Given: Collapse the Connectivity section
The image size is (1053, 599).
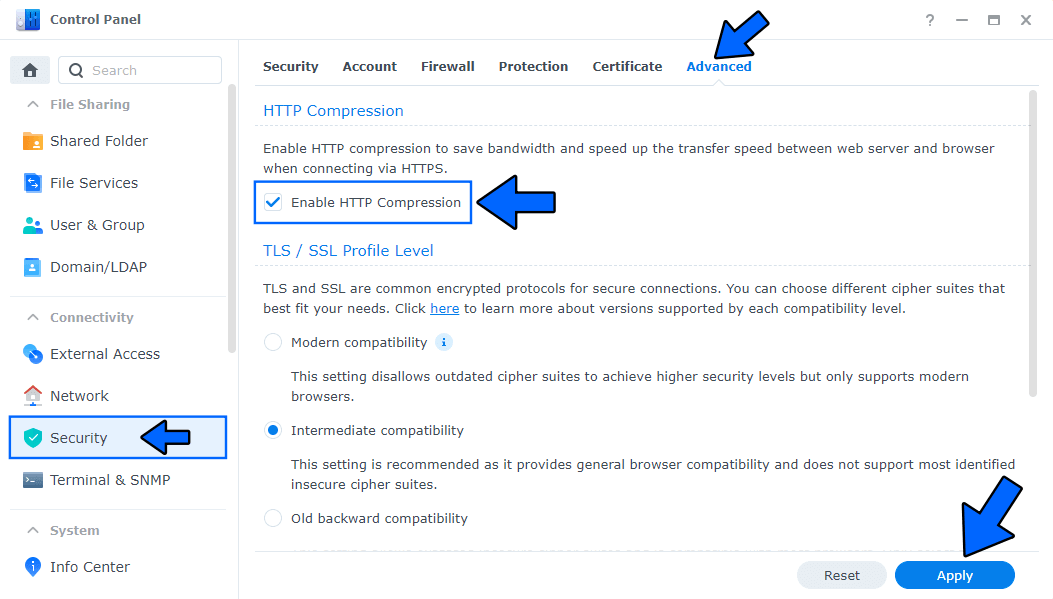Looking at the screenshot, I should [33, 317].
